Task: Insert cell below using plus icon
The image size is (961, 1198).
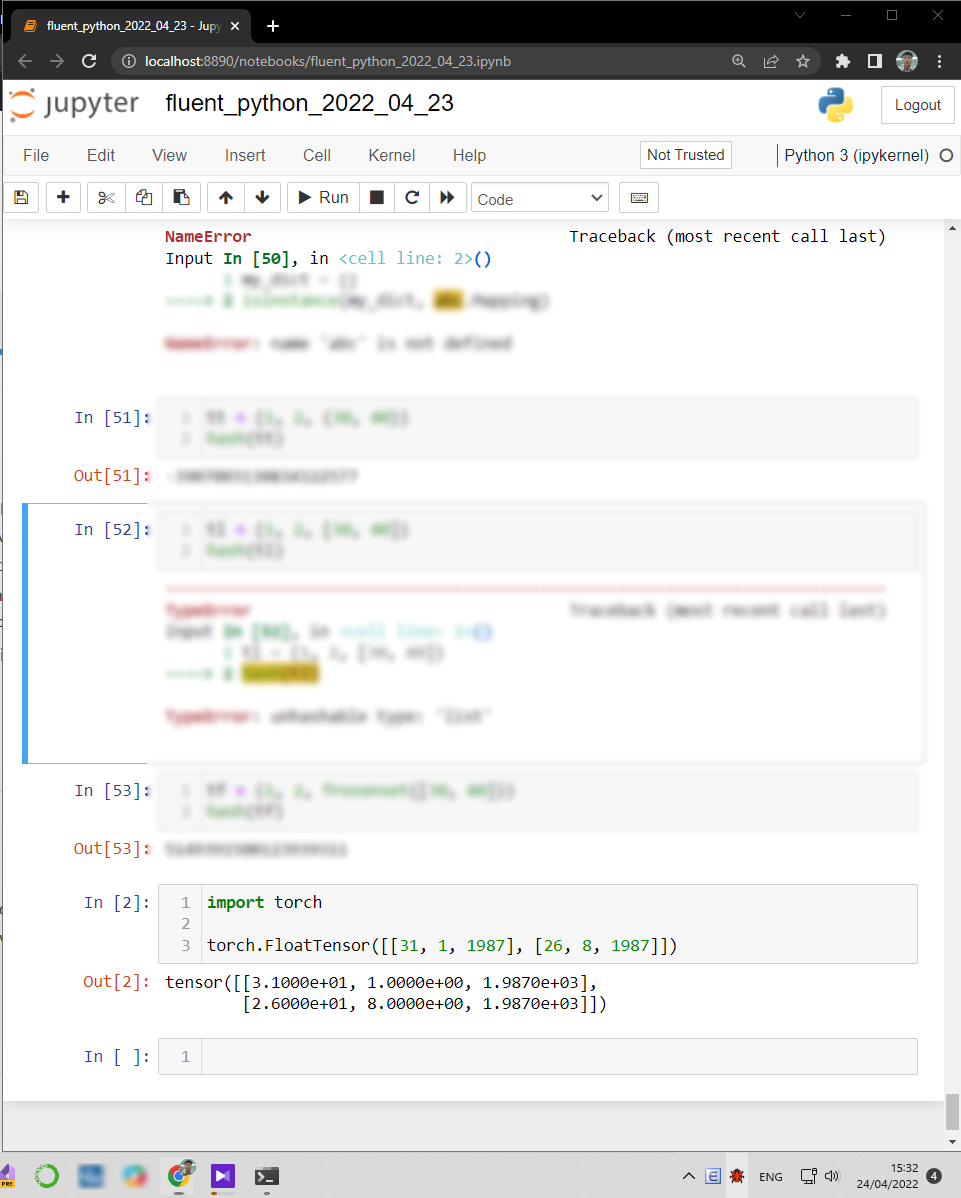Action: [63, 198]
